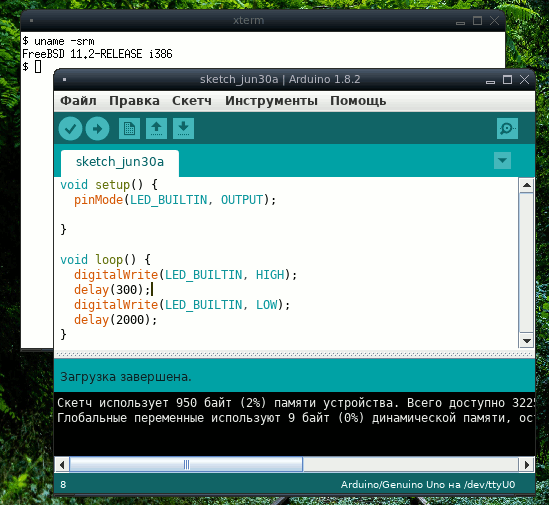Click the xterm title bar text
Viewport: 549px width, 505px height.
(249, 21)
